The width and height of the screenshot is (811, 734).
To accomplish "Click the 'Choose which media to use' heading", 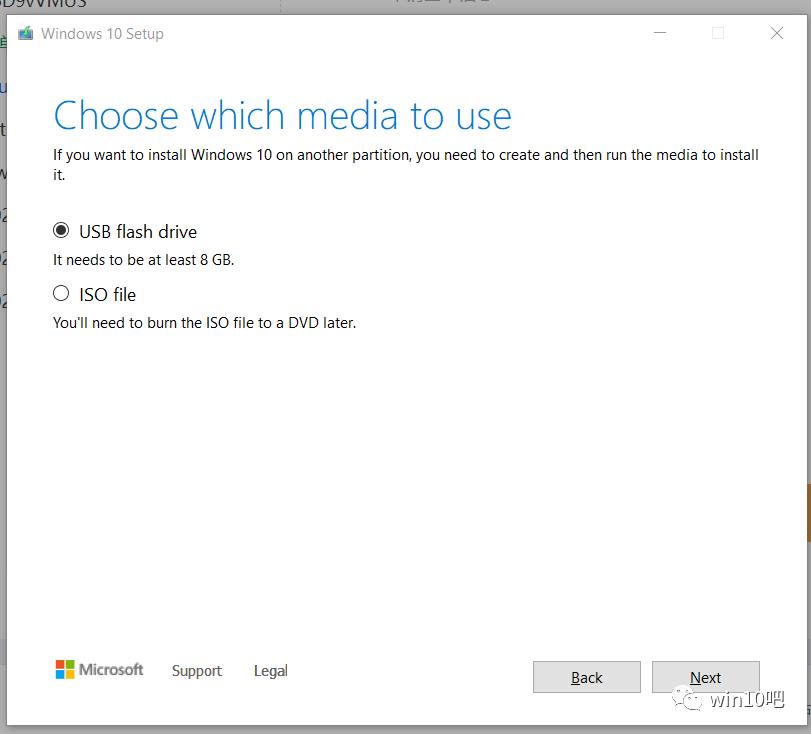I will coord(282,115).
